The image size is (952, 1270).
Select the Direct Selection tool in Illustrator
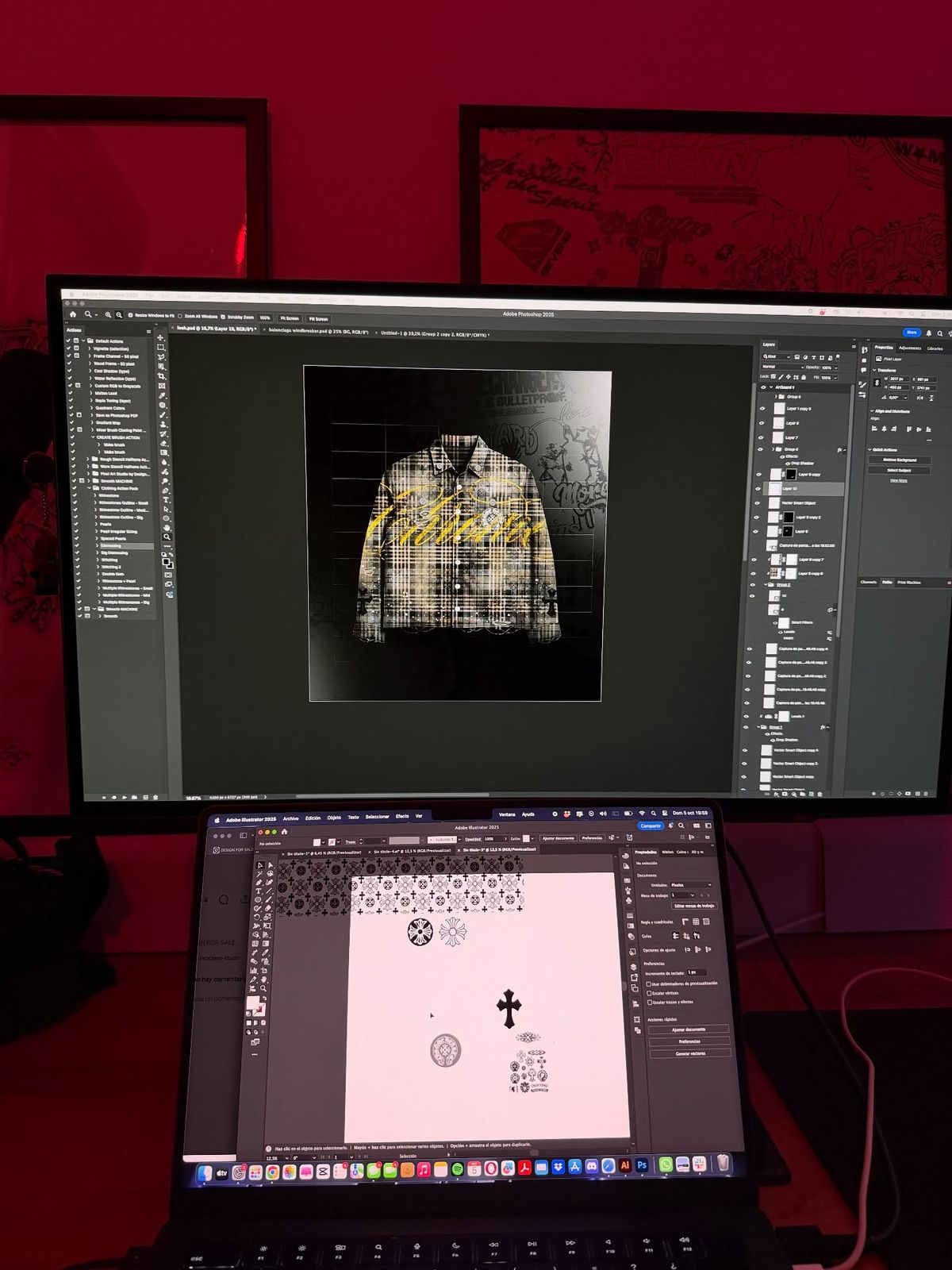click(x=271, y=865)
